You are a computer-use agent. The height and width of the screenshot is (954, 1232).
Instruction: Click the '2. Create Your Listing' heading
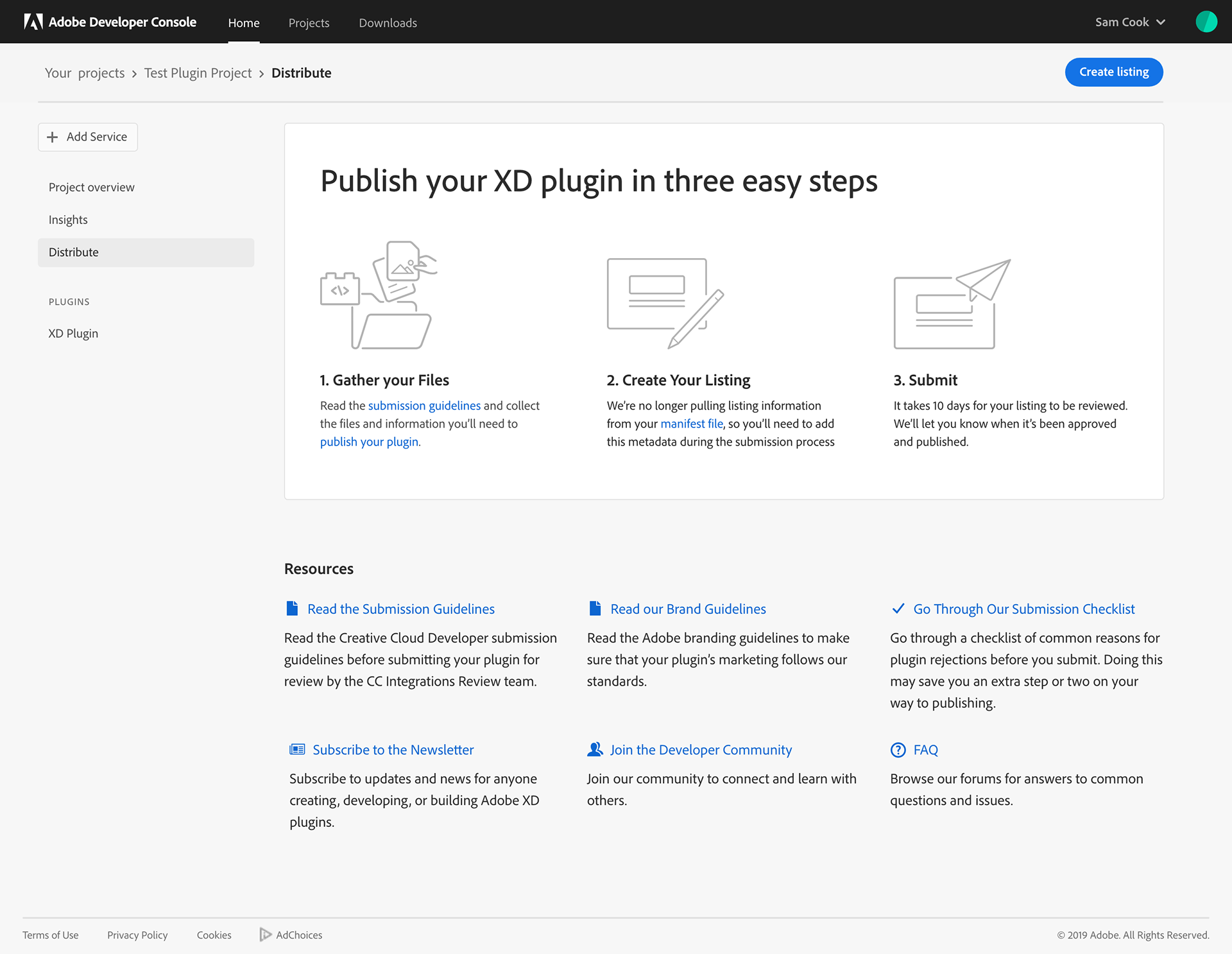click(678, 380)
